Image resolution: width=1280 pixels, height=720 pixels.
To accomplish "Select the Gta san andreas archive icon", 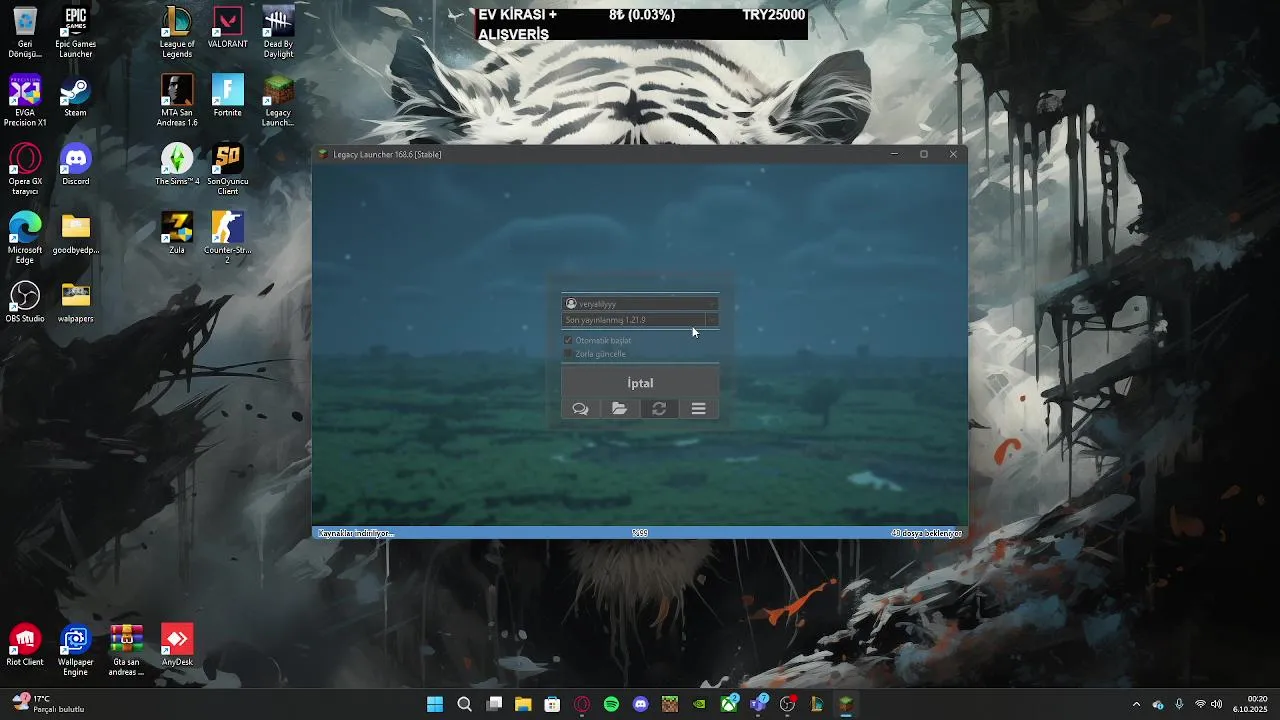I will (126, 650).
